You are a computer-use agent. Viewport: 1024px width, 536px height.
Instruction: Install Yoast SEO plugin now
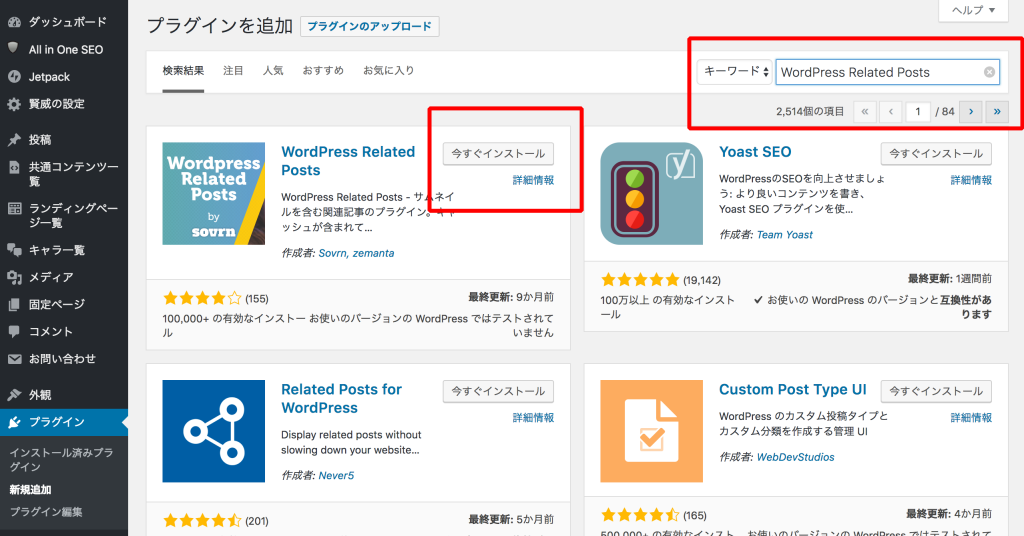(936, 153)
